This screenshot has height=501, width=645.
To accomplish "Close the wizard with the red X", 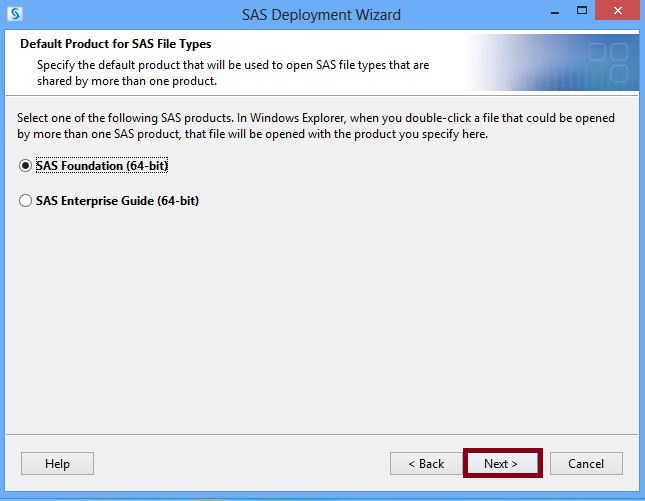I will (617, 11).
